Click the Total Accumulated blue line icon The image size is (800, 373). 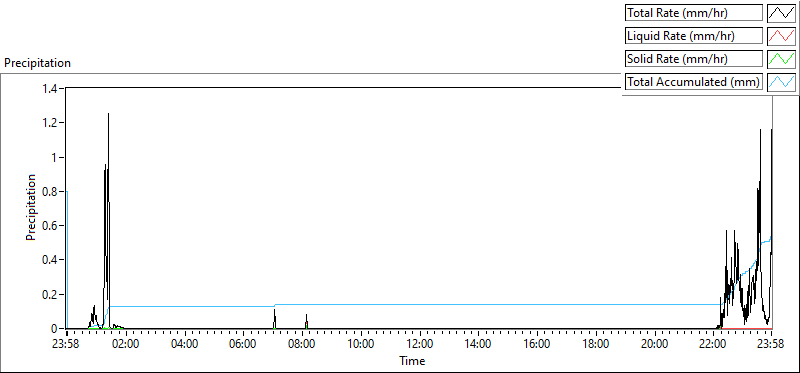(782, 82)
